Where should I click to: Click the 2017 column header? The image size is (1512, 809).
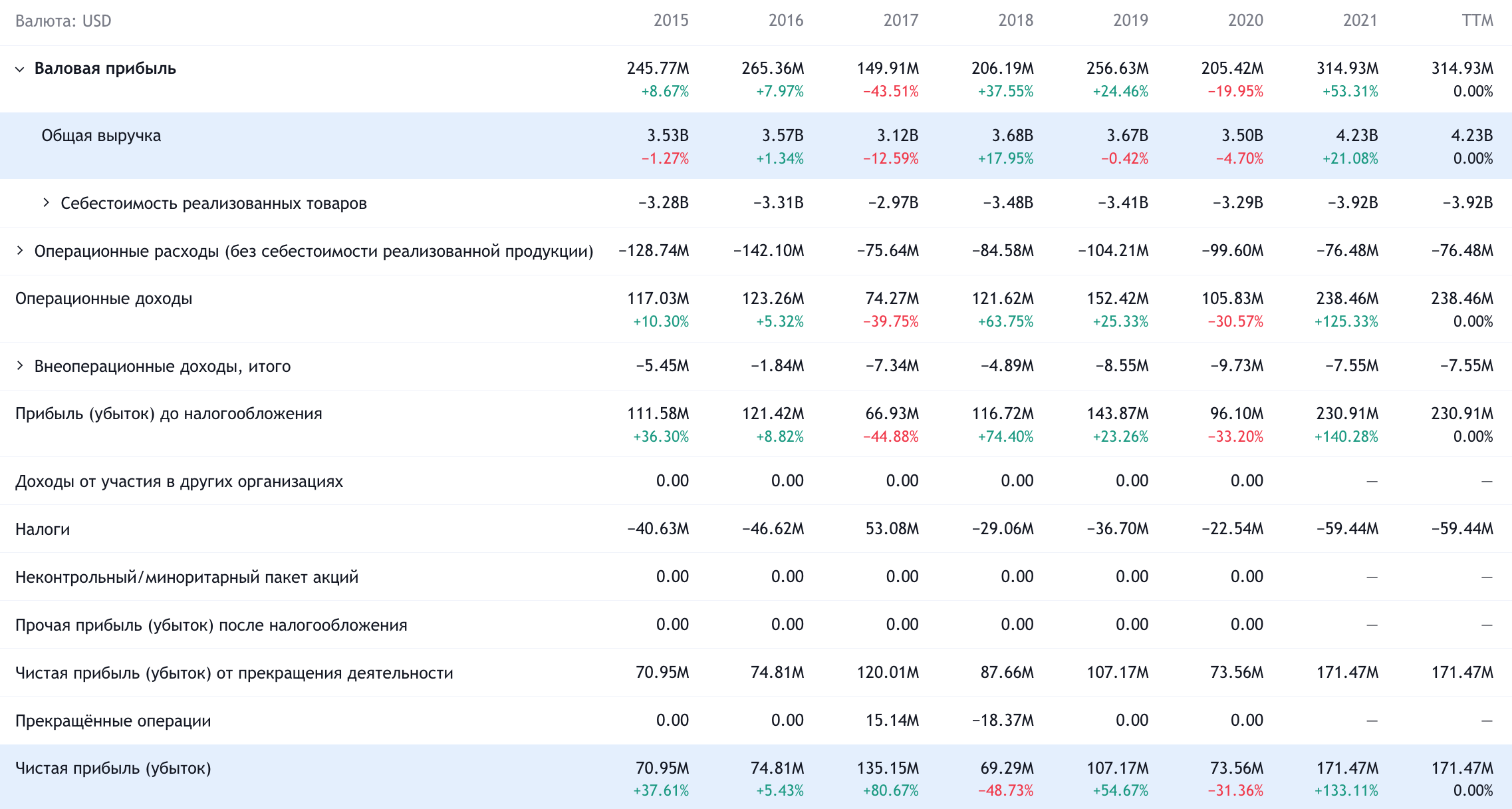[901, 21]
